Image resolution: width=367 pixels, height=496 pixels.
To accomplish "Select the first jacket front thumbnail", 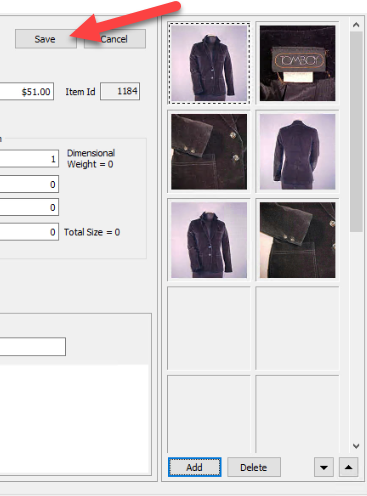I will (x=209, y=63).
